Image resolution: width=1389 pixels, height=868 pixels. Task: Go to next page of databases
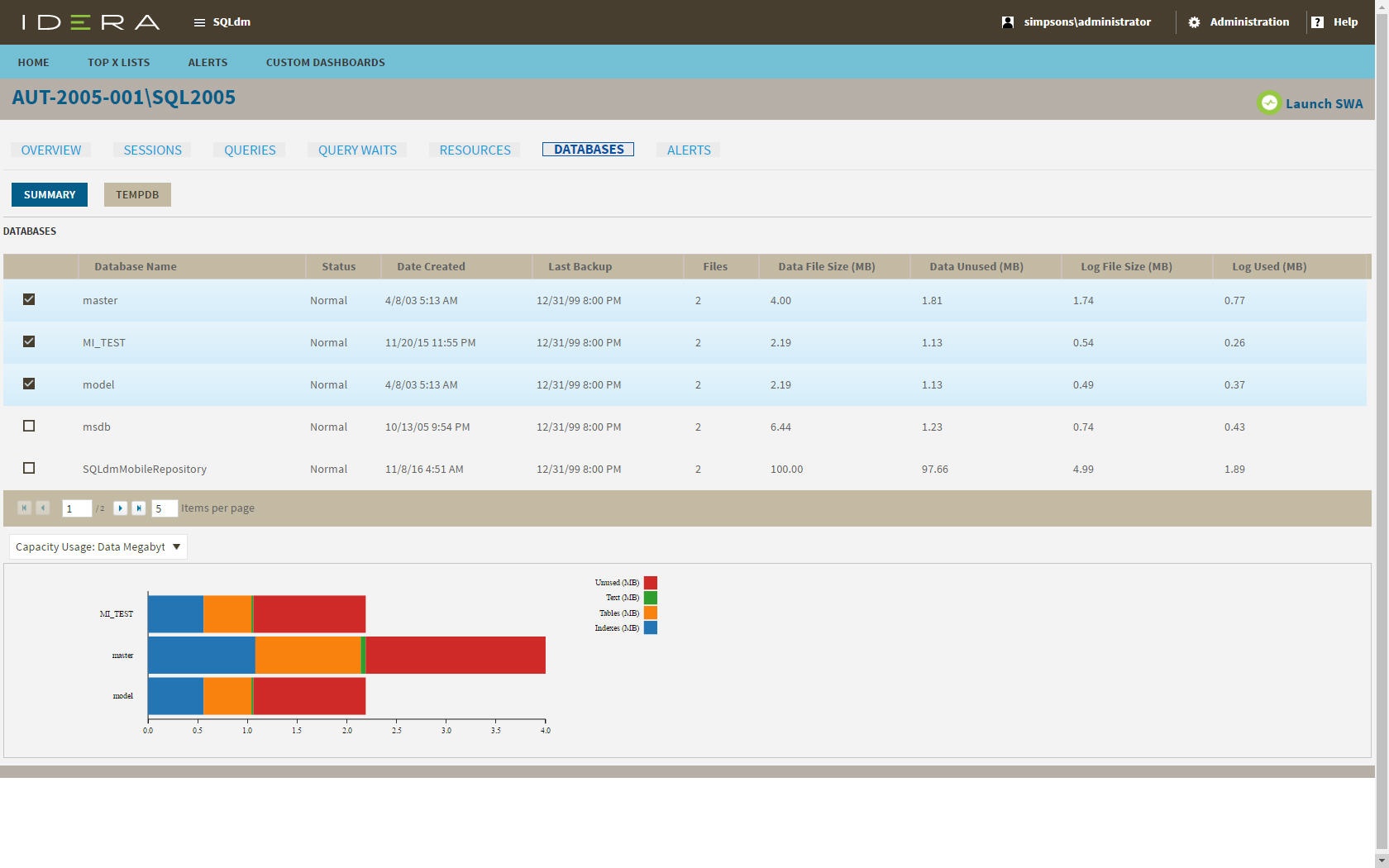point(120,508)
